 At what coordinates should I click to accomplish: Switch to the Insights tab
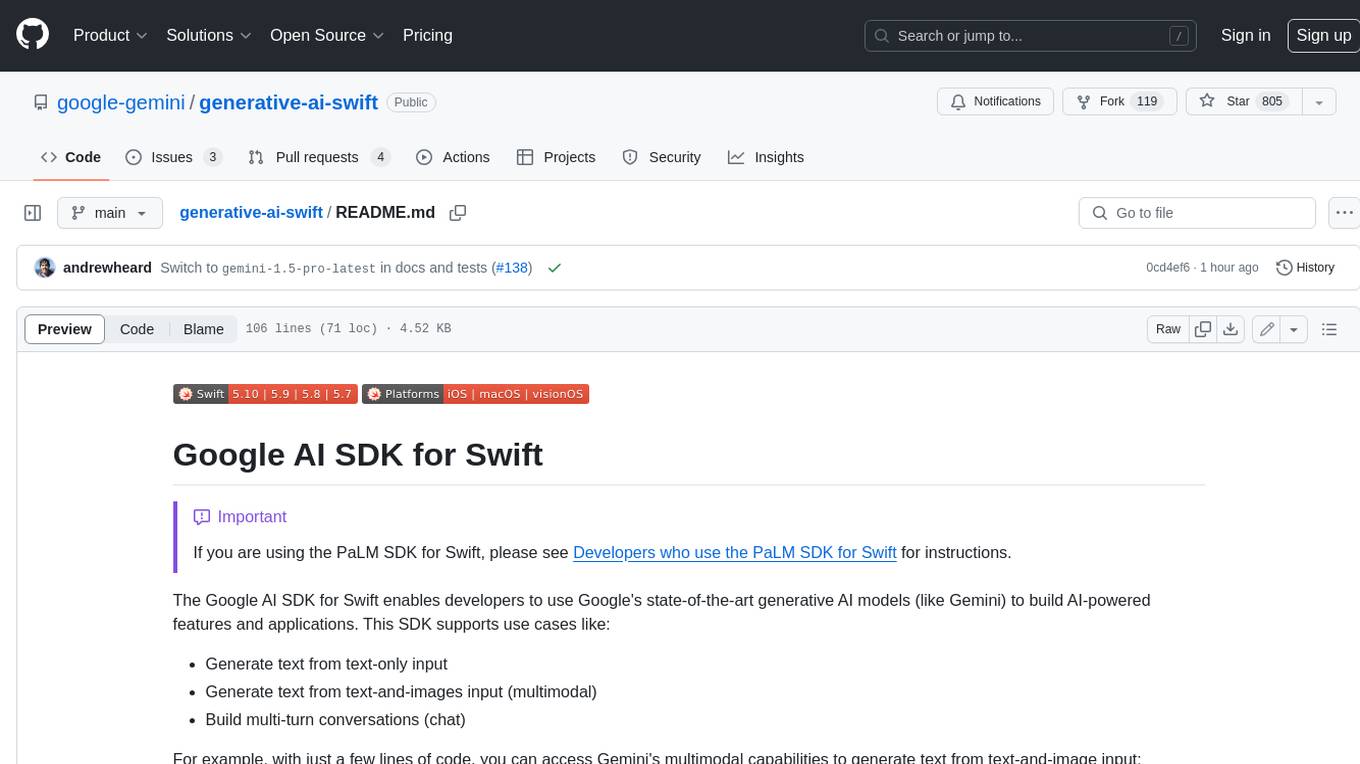click(766, 157)
